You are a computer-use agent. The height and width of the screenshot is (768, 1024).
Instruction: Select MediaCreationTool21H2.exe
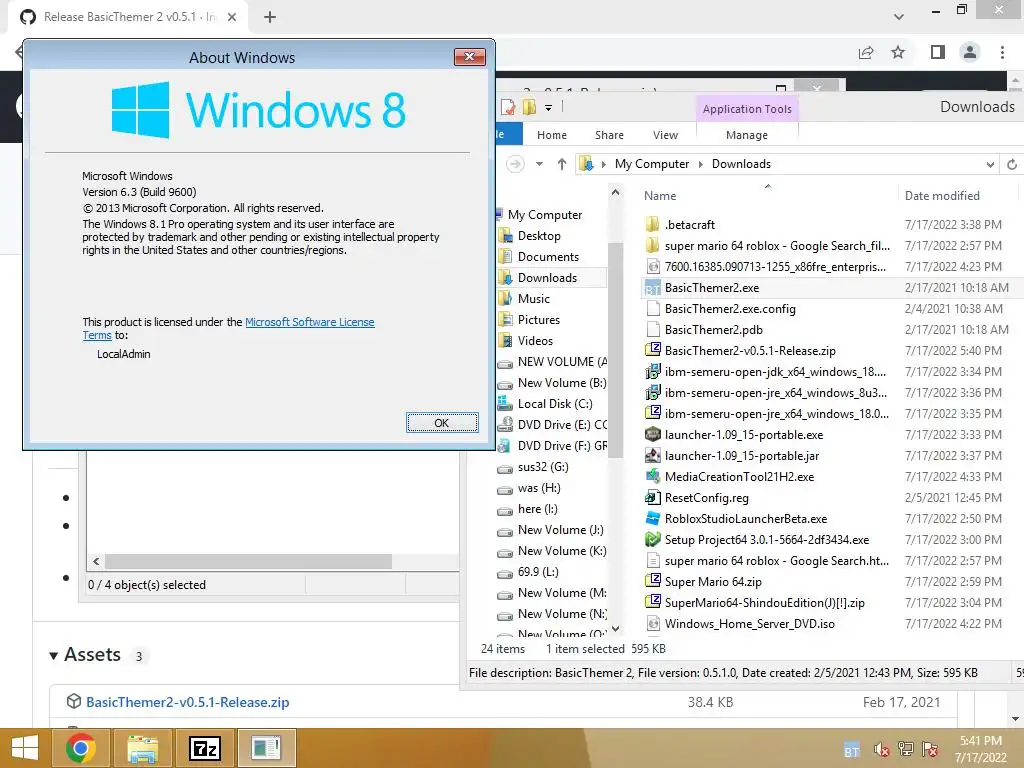[739, 477]
